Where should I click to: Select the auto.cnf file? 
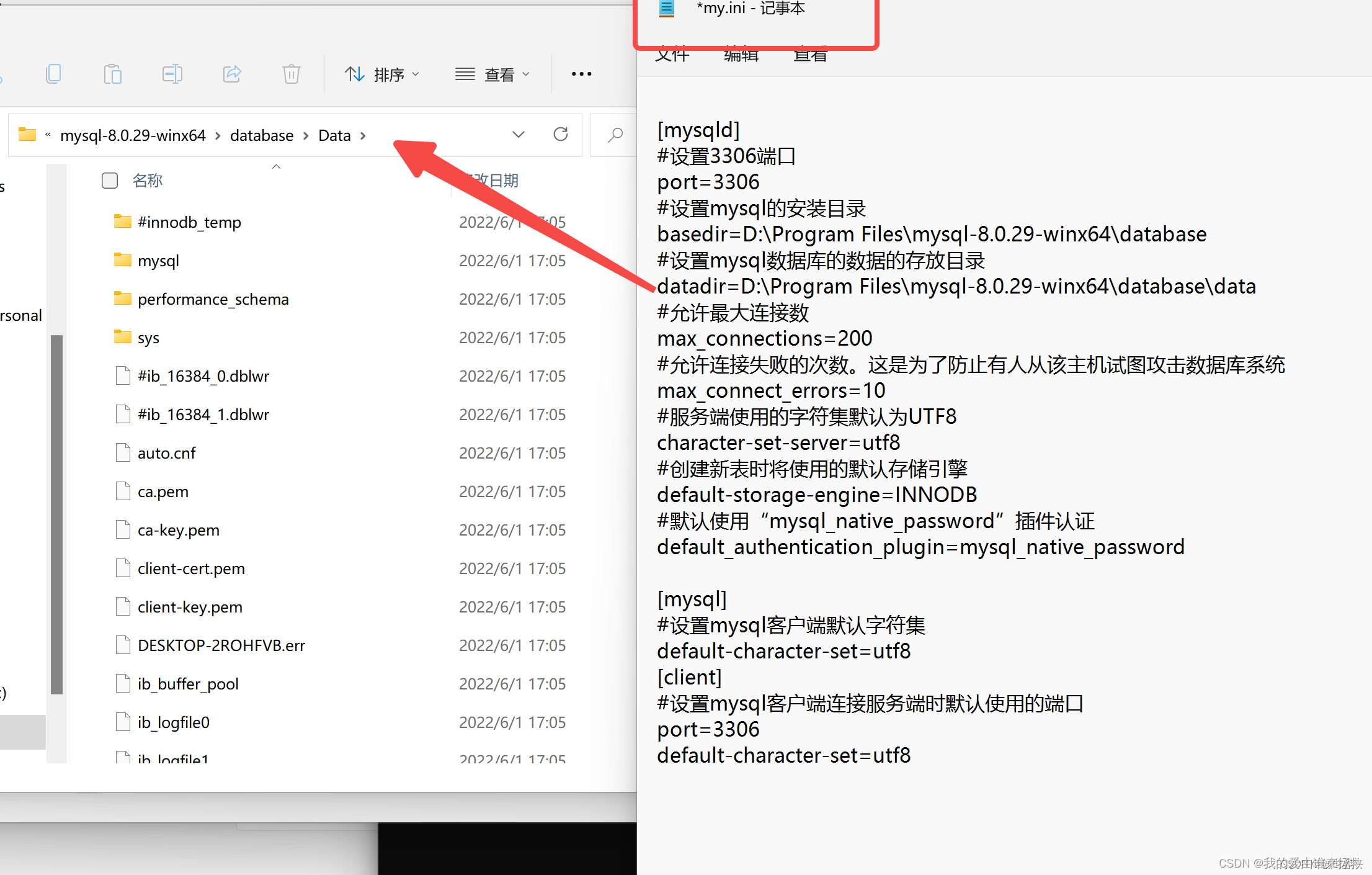(166, 453)
